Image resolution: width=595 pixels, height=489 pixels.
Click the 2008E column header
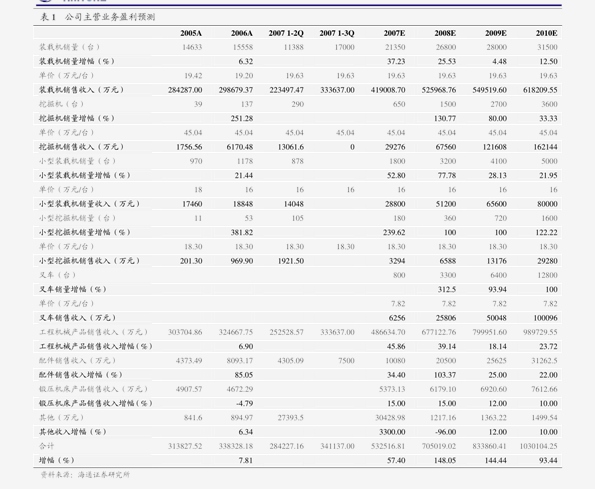tap(445, 33)
